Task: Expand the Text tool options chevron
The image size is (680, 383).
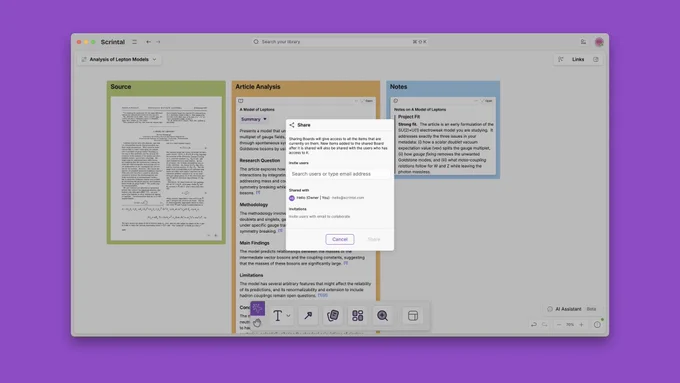Action: click(x=288, y=315)
